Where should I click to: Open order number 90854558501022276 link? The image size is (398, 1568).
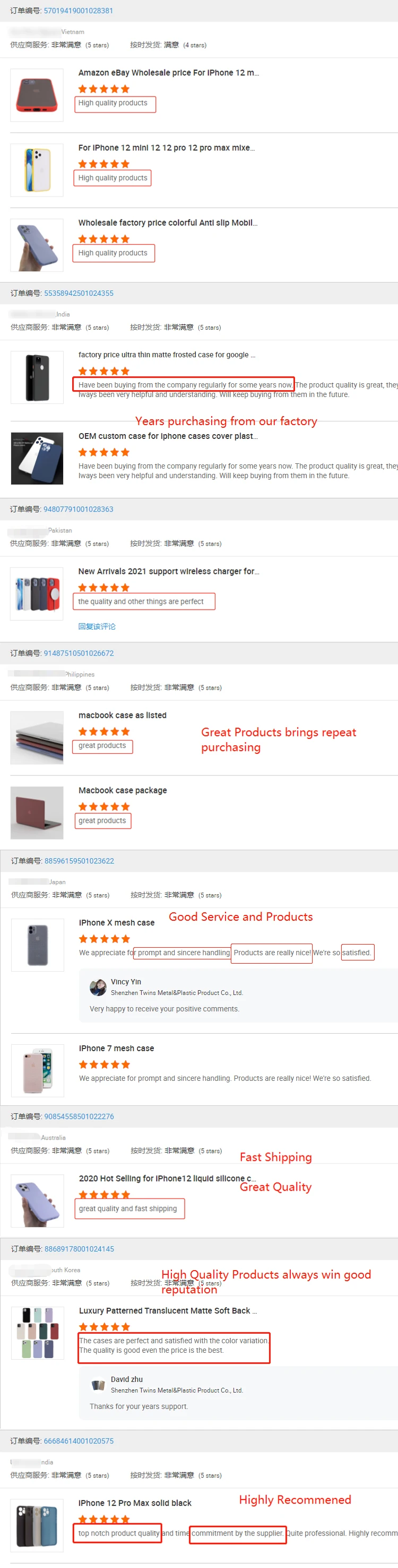[x=79, y=1116]
